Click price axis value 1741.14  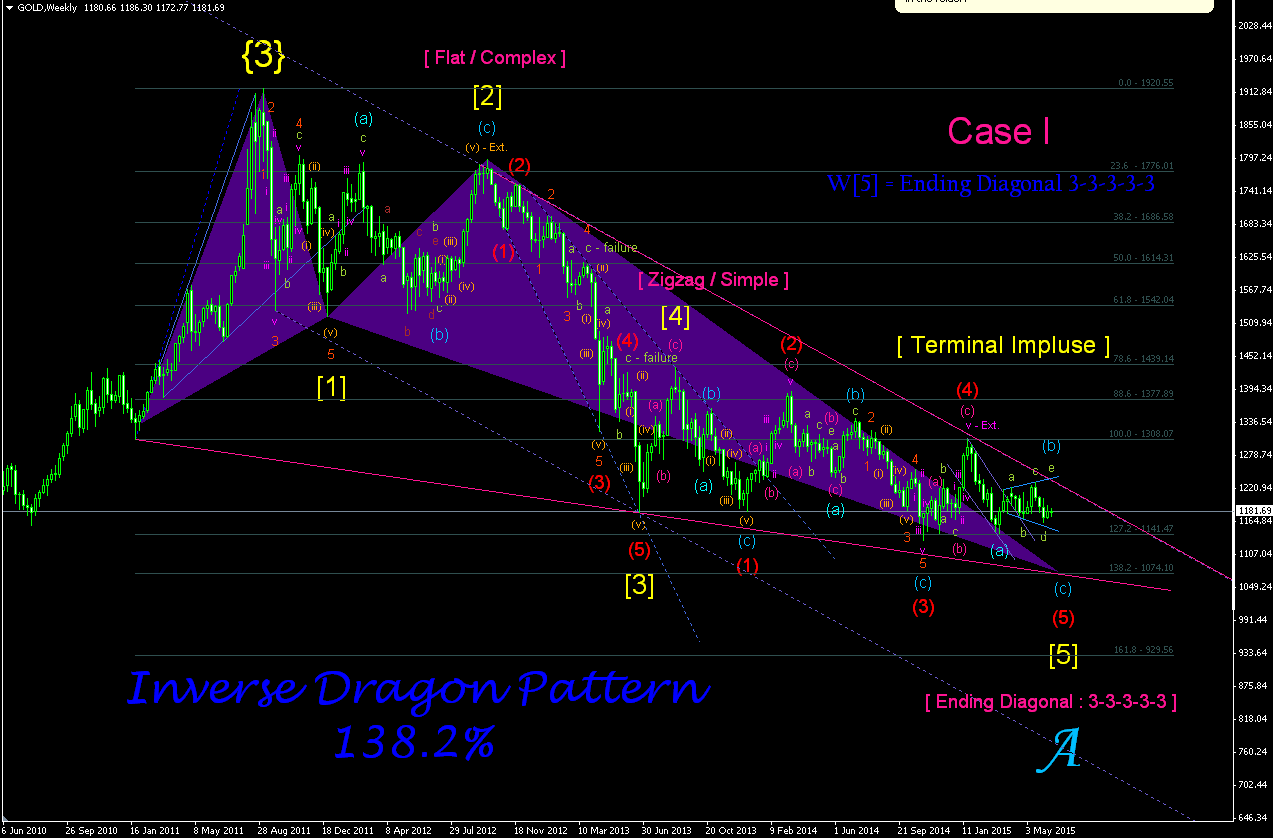point(1253,191)
